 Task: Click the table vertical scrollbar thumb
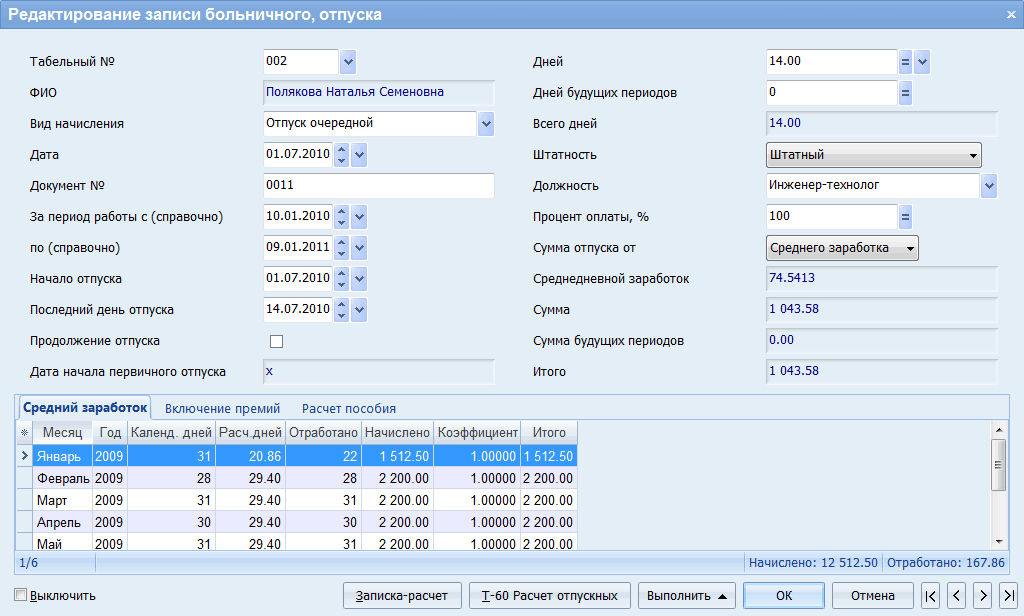coord(997,464)
